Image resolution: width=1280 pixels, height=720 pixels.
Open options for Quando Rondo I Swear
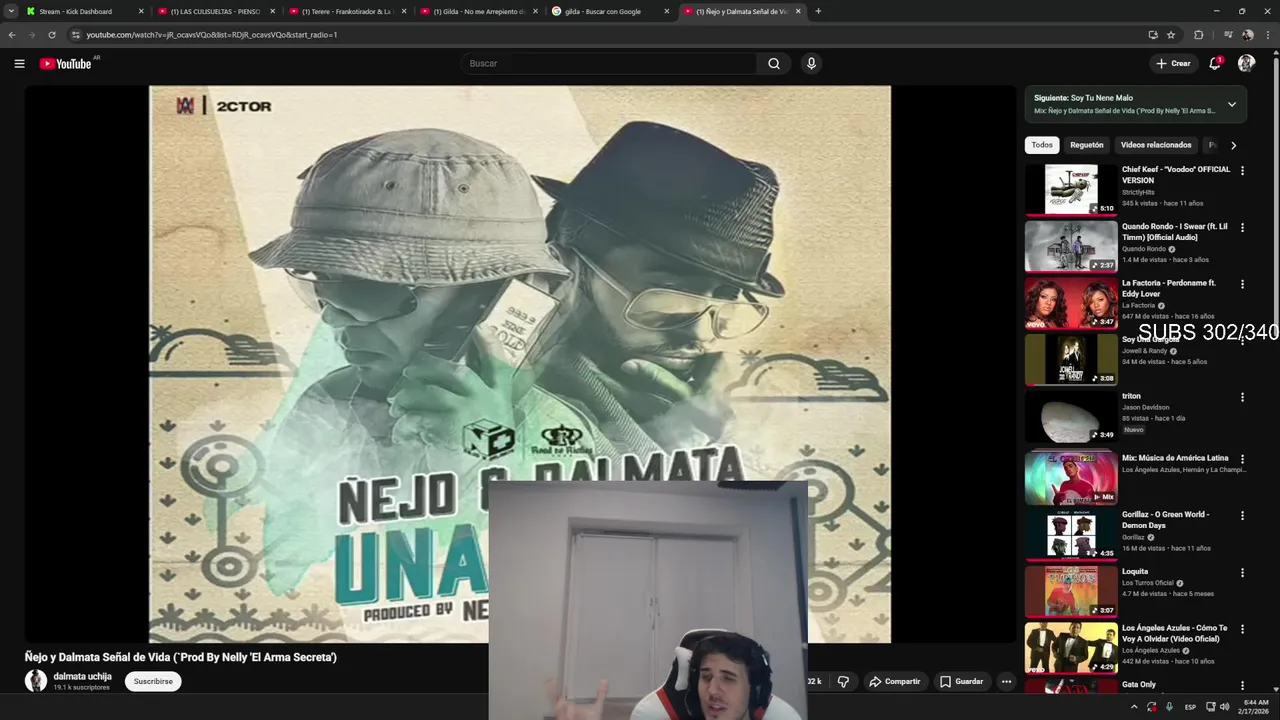1242,228
